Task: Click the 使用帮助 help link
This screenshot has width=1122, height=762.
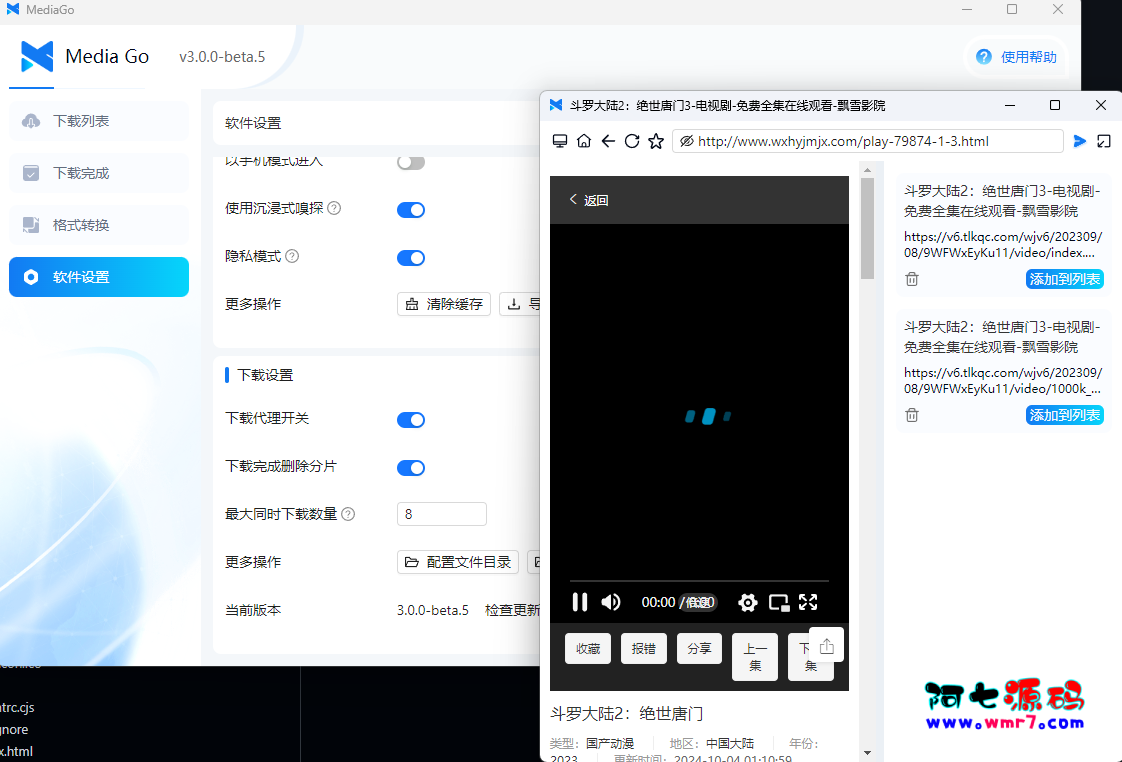Action: tap(1028, 57)
